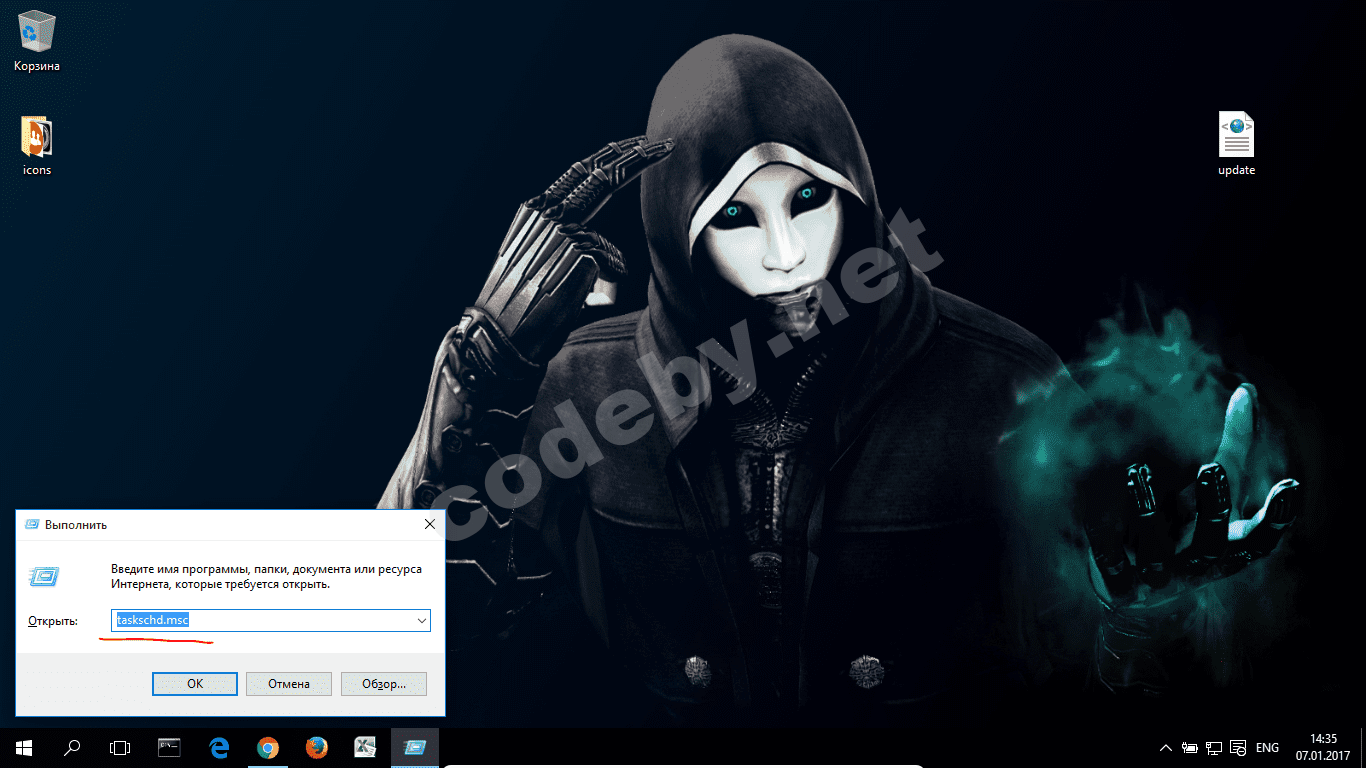
Task: Select the update file on the desktop
Action: 1236,143
